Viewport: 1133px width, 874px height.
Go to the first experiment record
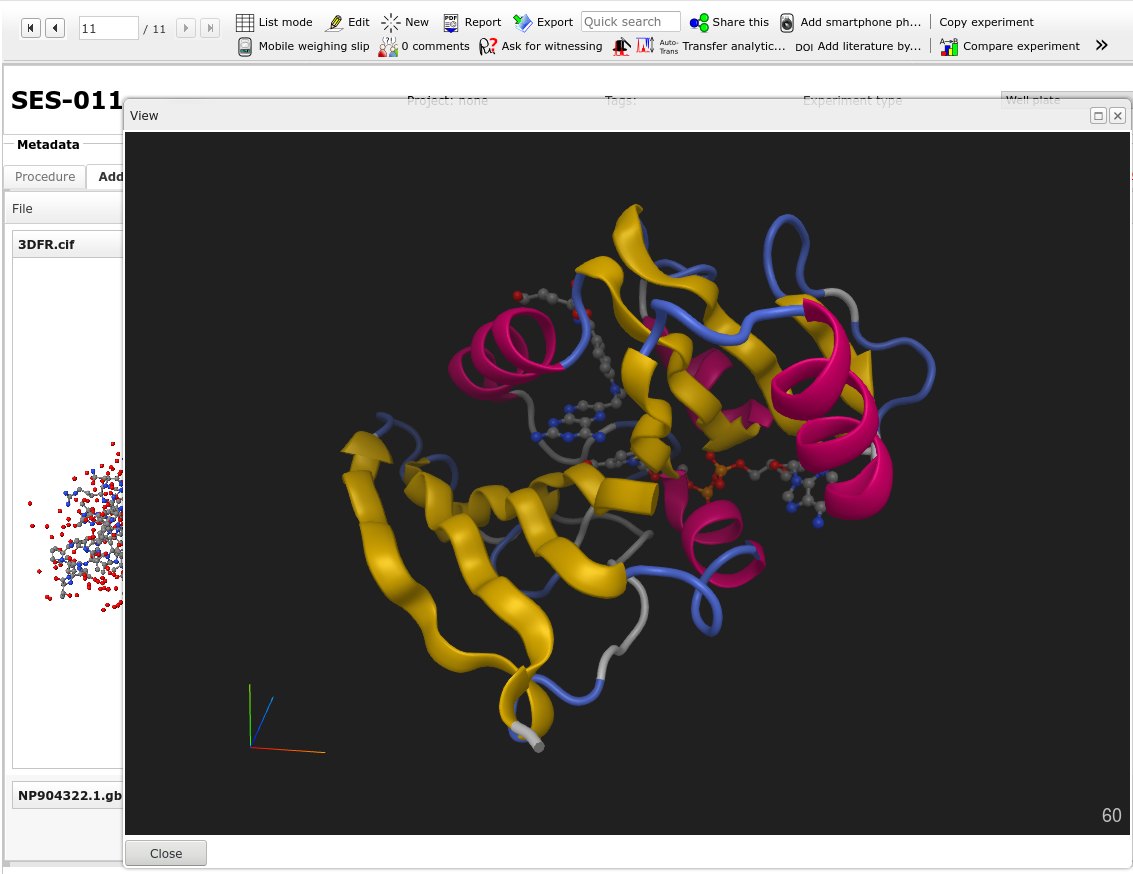coord(31,28)
